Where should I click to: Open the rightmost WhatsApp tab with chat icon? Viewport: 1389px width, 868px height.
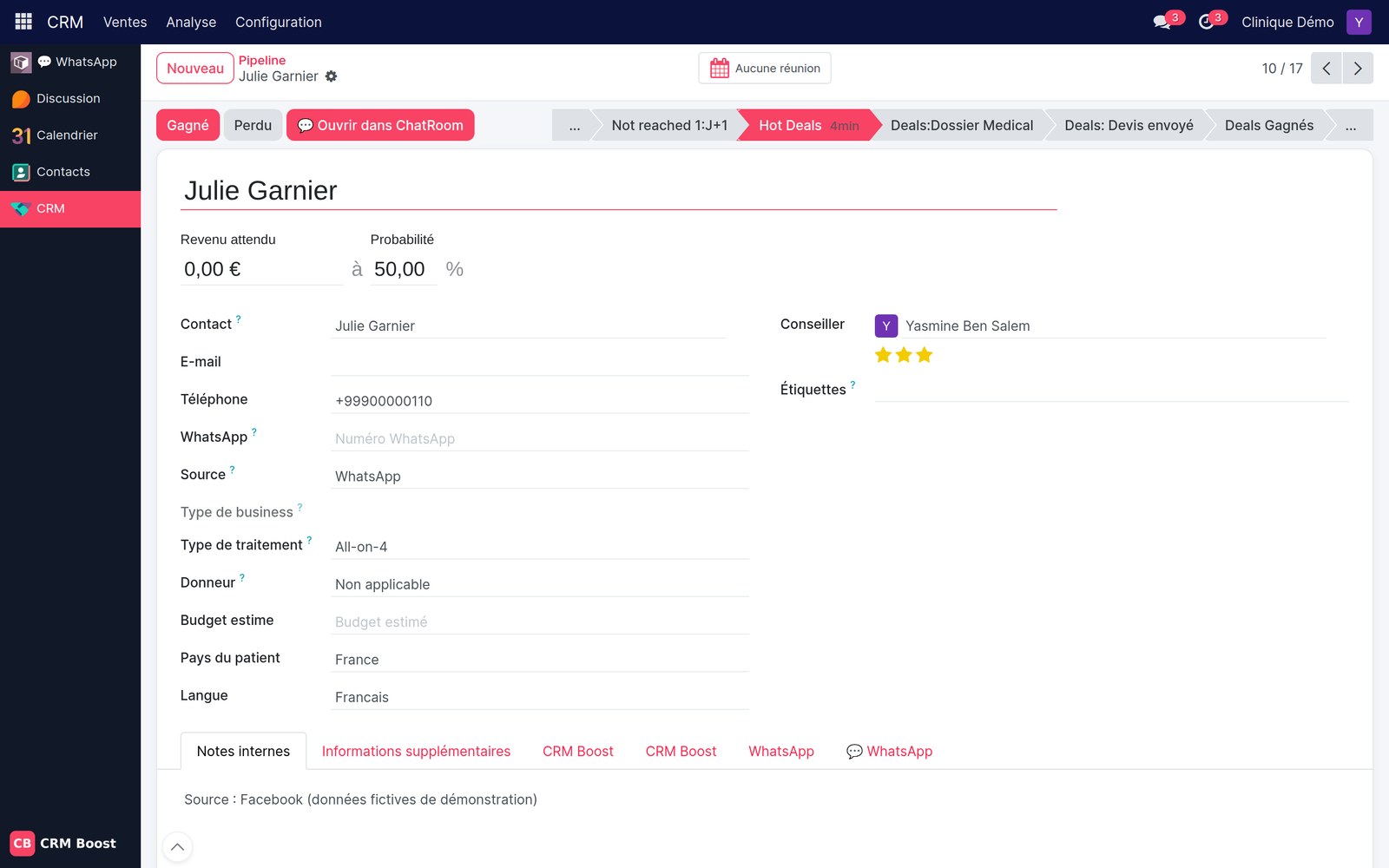click(889, 752)
